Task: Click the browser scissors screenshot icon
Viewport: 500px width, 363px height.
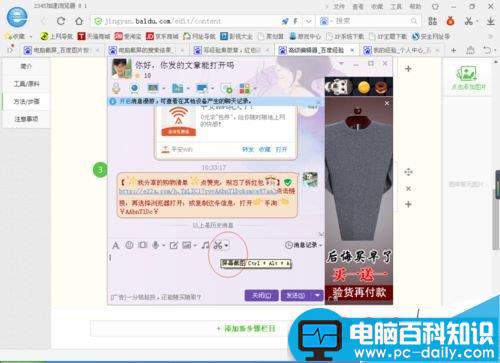Action: (469, 21)
